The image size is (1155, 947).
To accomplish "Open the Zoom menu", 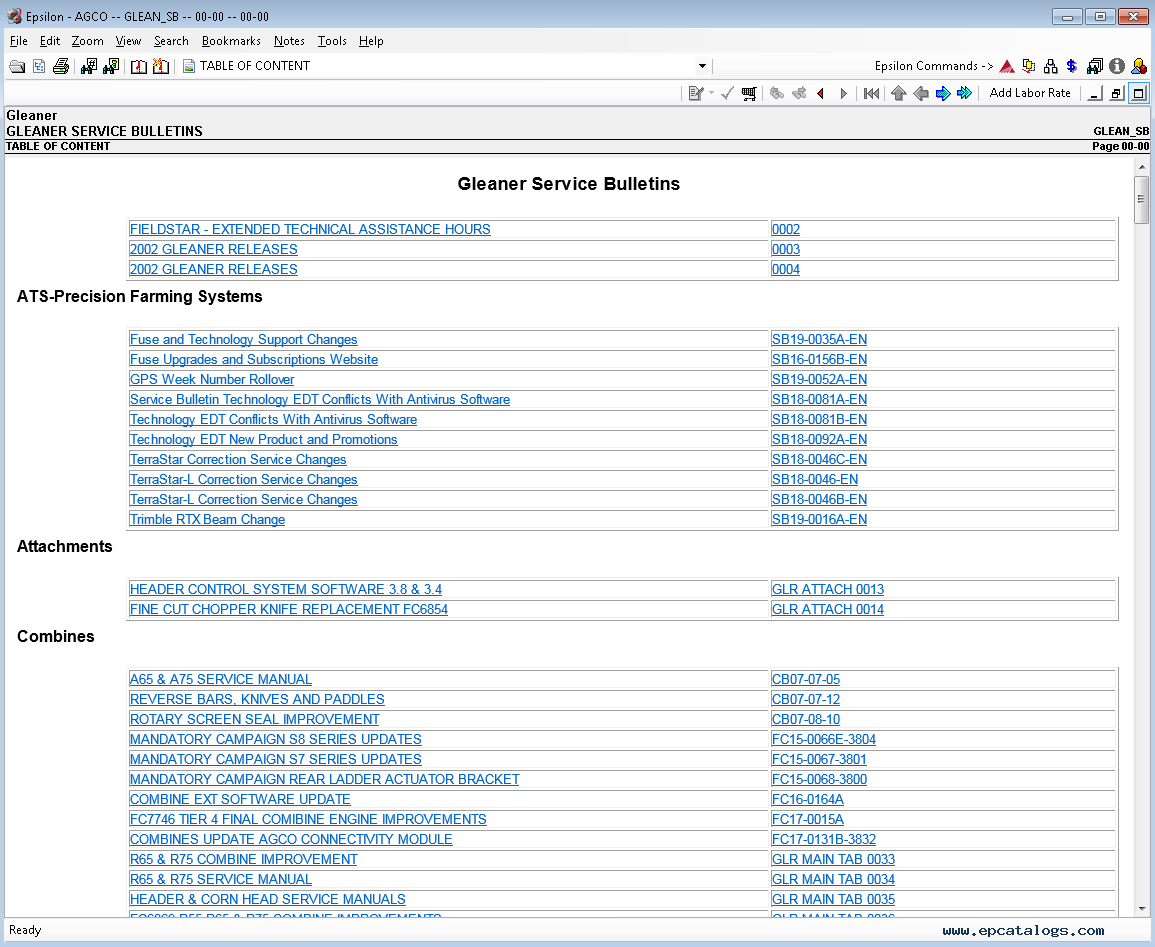I will (88, 41).
